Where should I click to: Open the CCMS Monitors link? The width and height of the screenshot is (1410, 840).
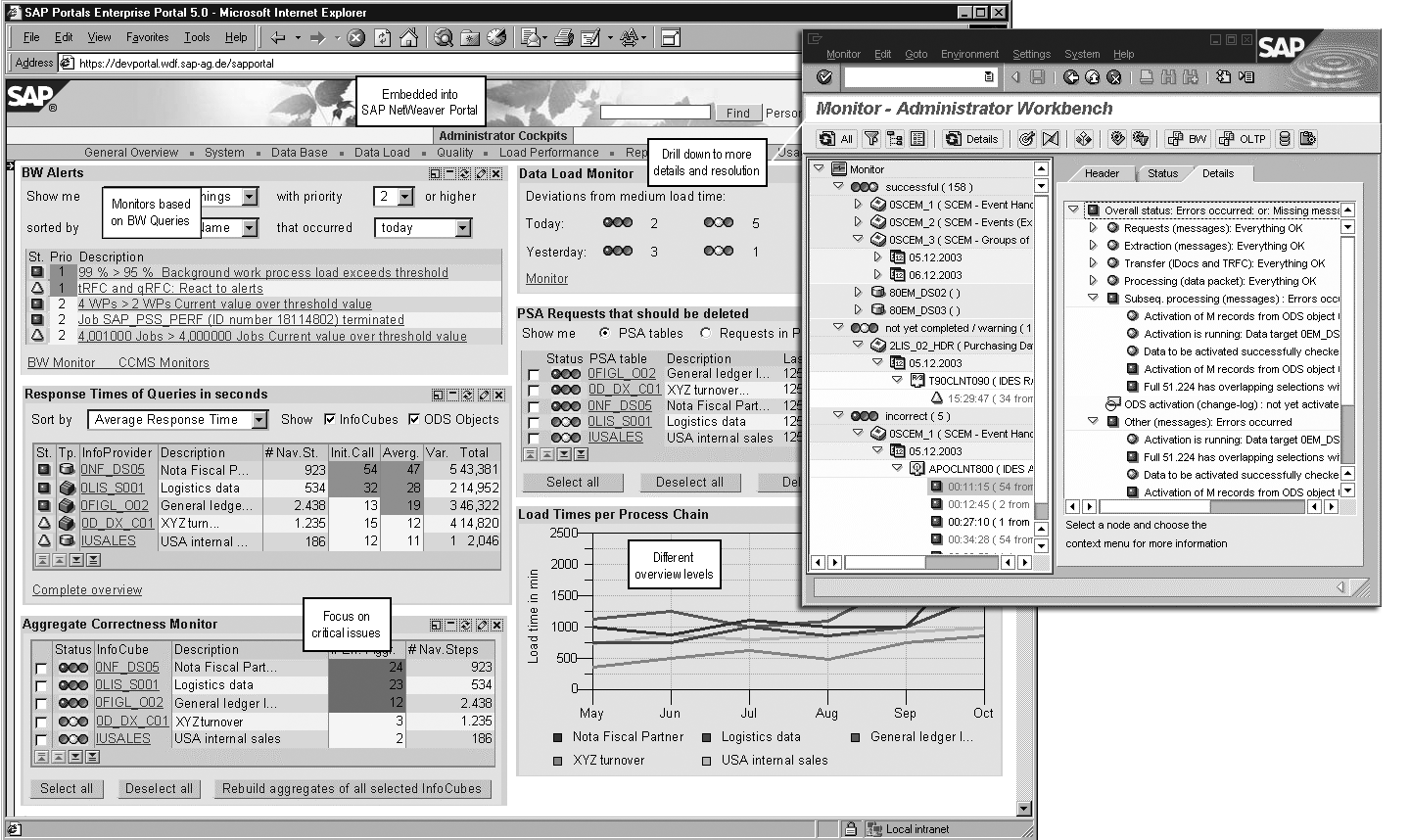tap(164, 363)
